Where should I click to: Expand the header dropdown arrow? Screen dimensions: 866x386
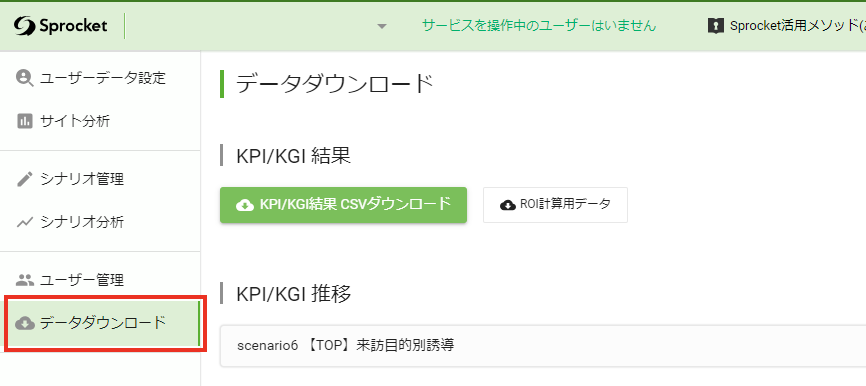(382, 27)
